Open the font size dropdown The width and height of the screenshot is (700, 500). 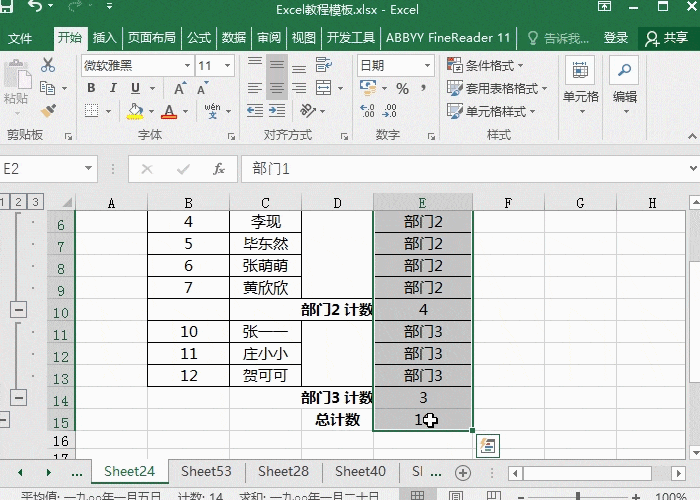tap(228, 66)
